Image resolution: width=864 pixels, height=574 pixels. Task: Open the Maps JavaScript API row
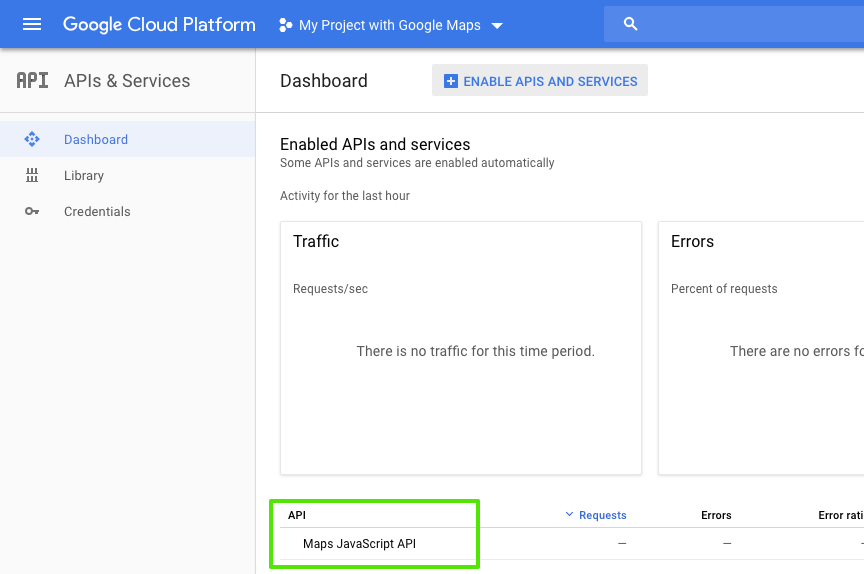pos(359,544)
